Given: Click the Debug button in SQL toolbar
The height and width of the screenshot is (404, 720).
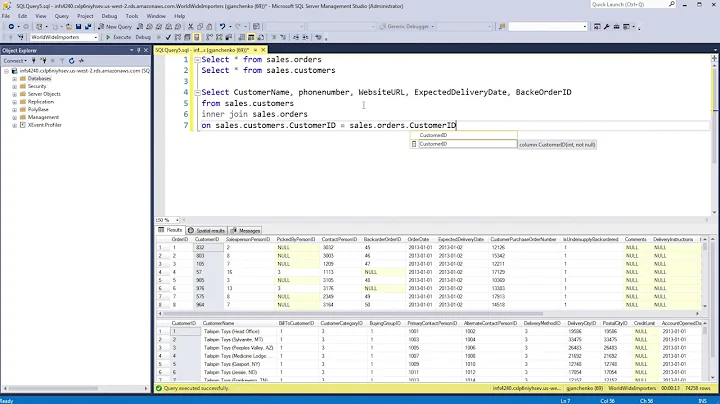Looking at the screenshot, I should (x=143, y=37).
